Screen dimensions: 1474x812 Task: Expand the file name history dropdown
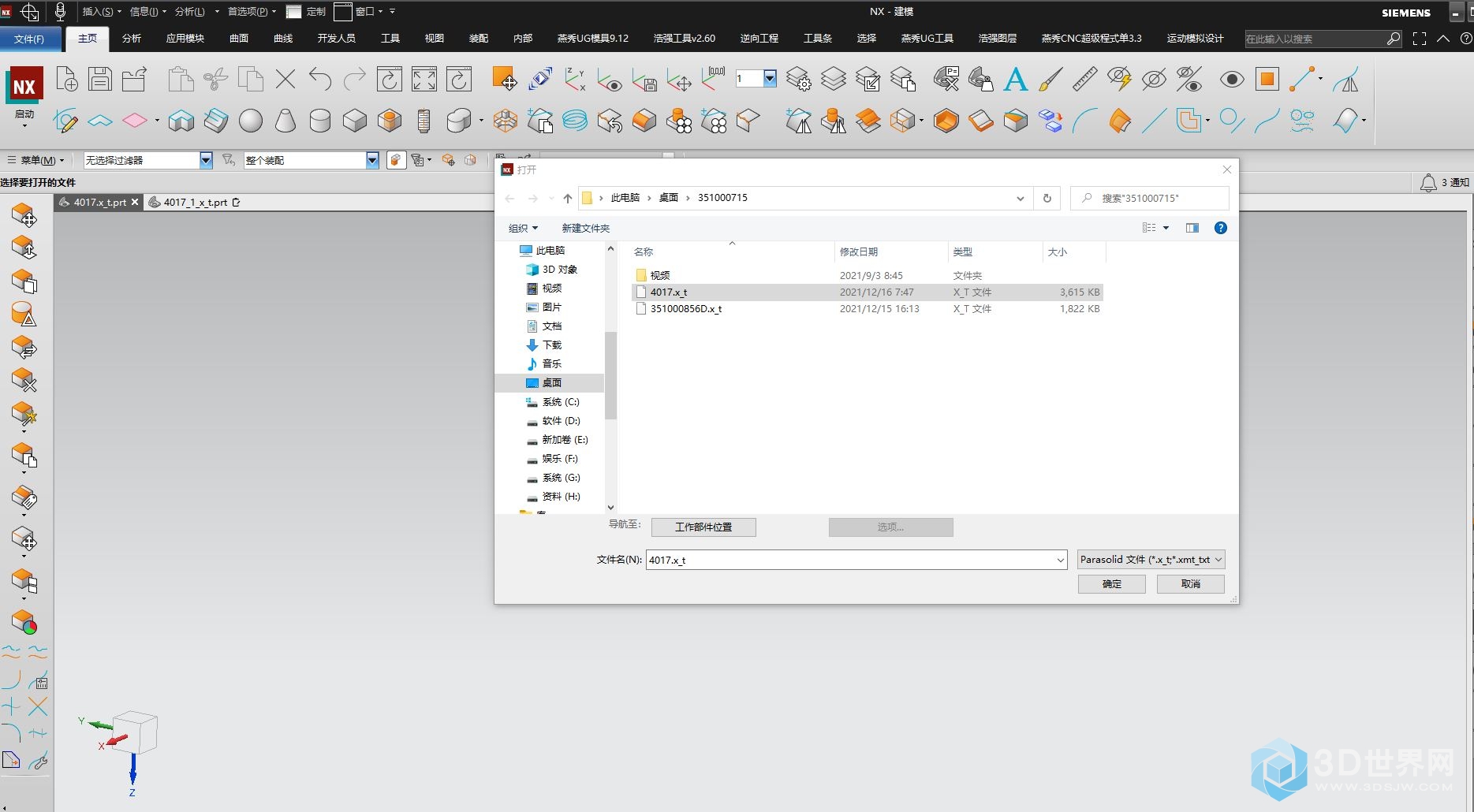1060,560
